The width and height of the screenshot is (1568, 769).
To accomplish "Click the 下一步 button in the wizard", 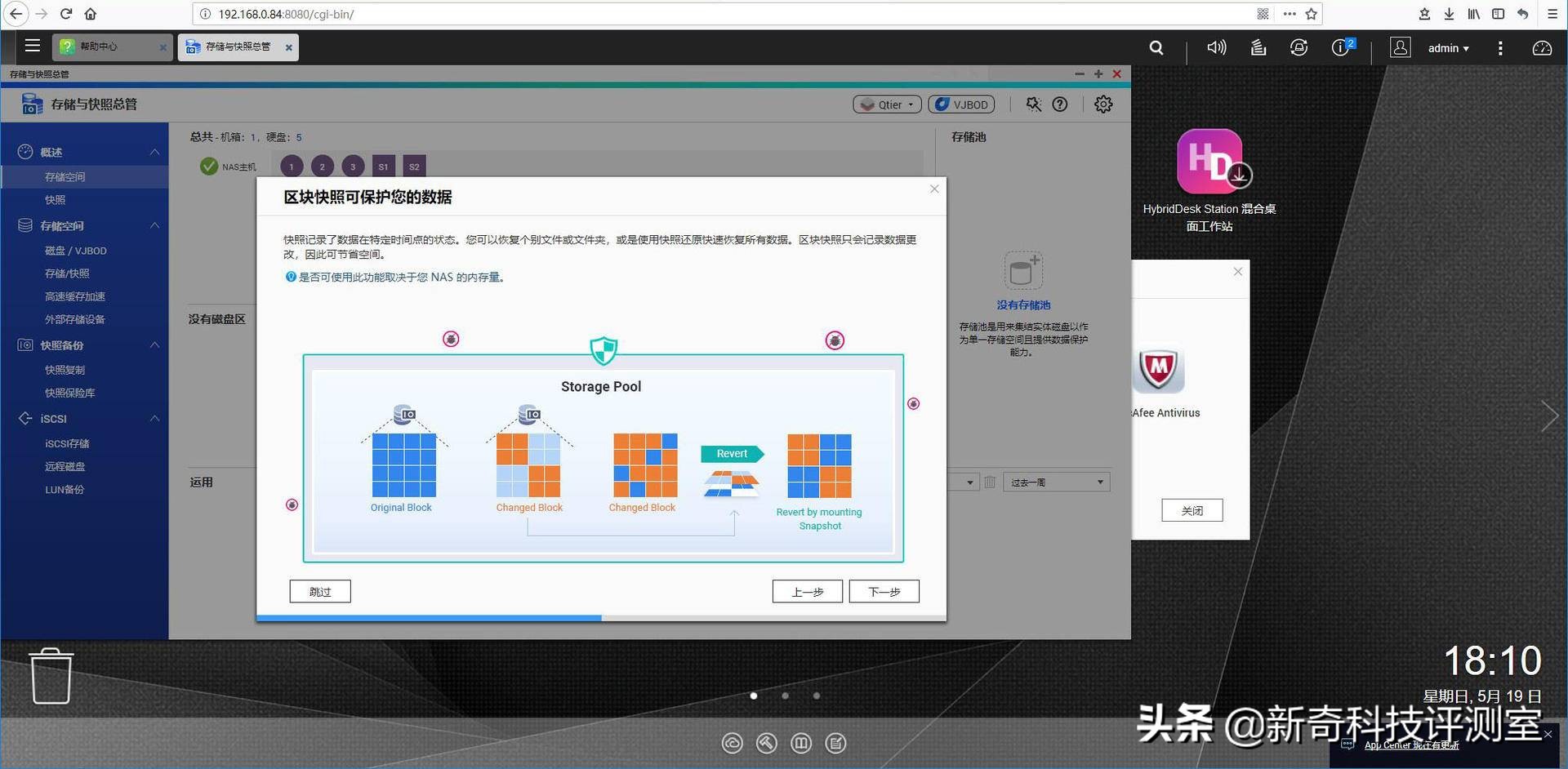I will pyautogui.click(x=884, y=591).
